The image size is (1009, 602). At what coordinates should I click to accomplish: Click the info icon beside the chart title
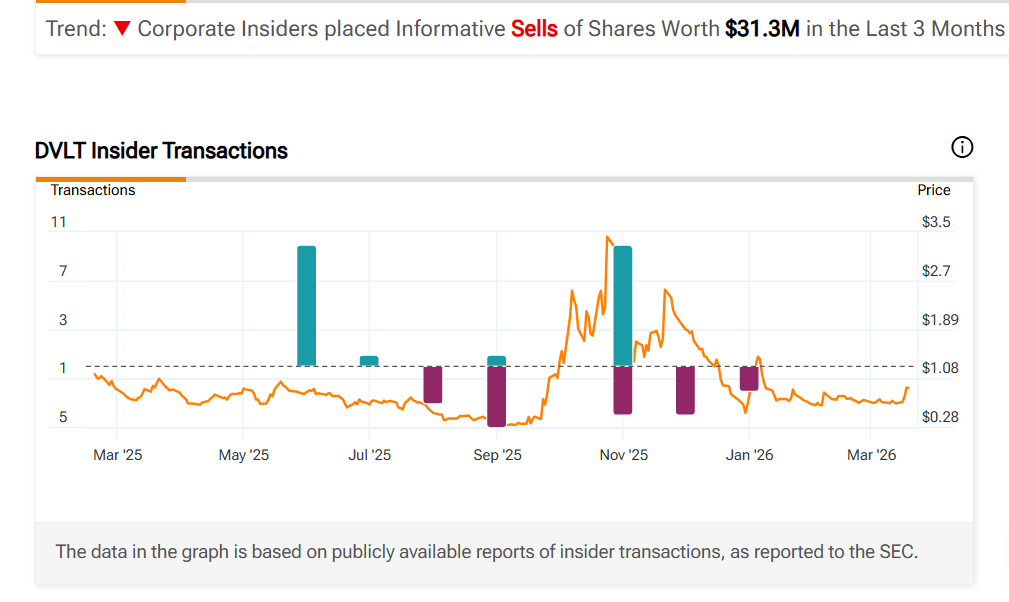point(961,148)
